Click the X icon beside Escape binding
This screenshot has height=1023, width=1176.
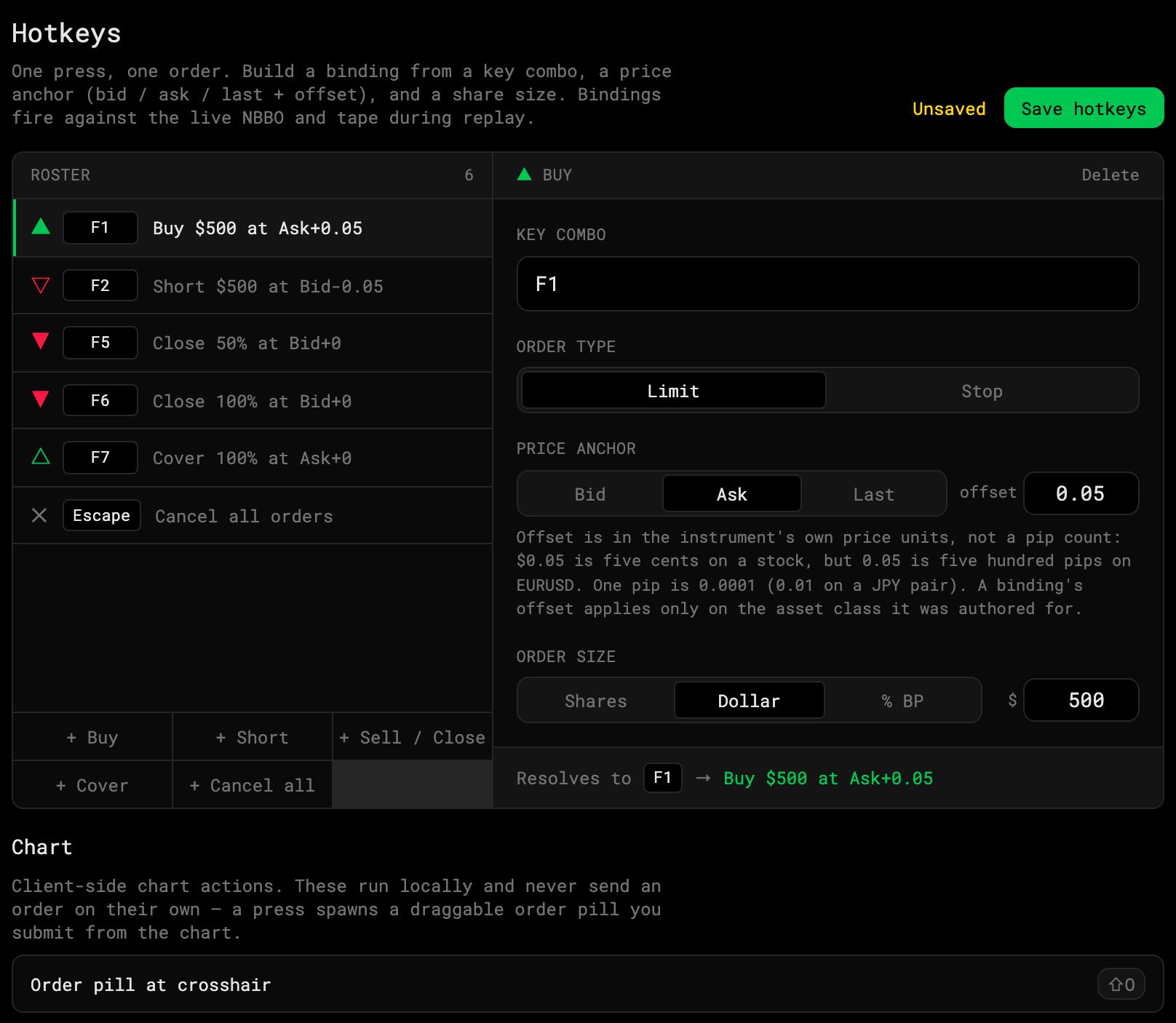tap(39, 515)
